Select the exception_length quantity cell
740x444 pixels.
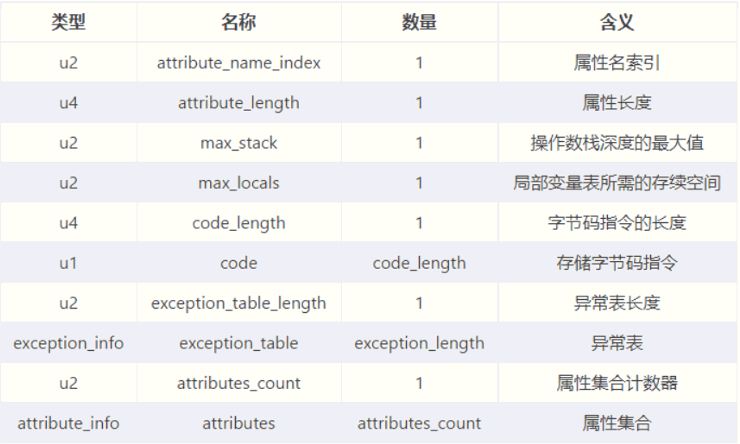pos(419,343)
